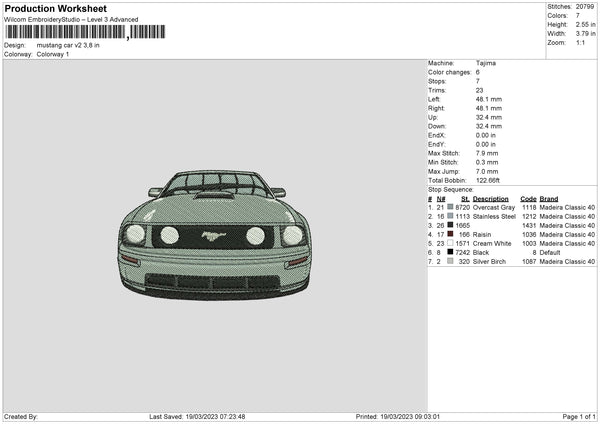This screenshot has width=600, height=424.
Task: Click the Mustang car embroidery preview
Action: tap(214, 235)
